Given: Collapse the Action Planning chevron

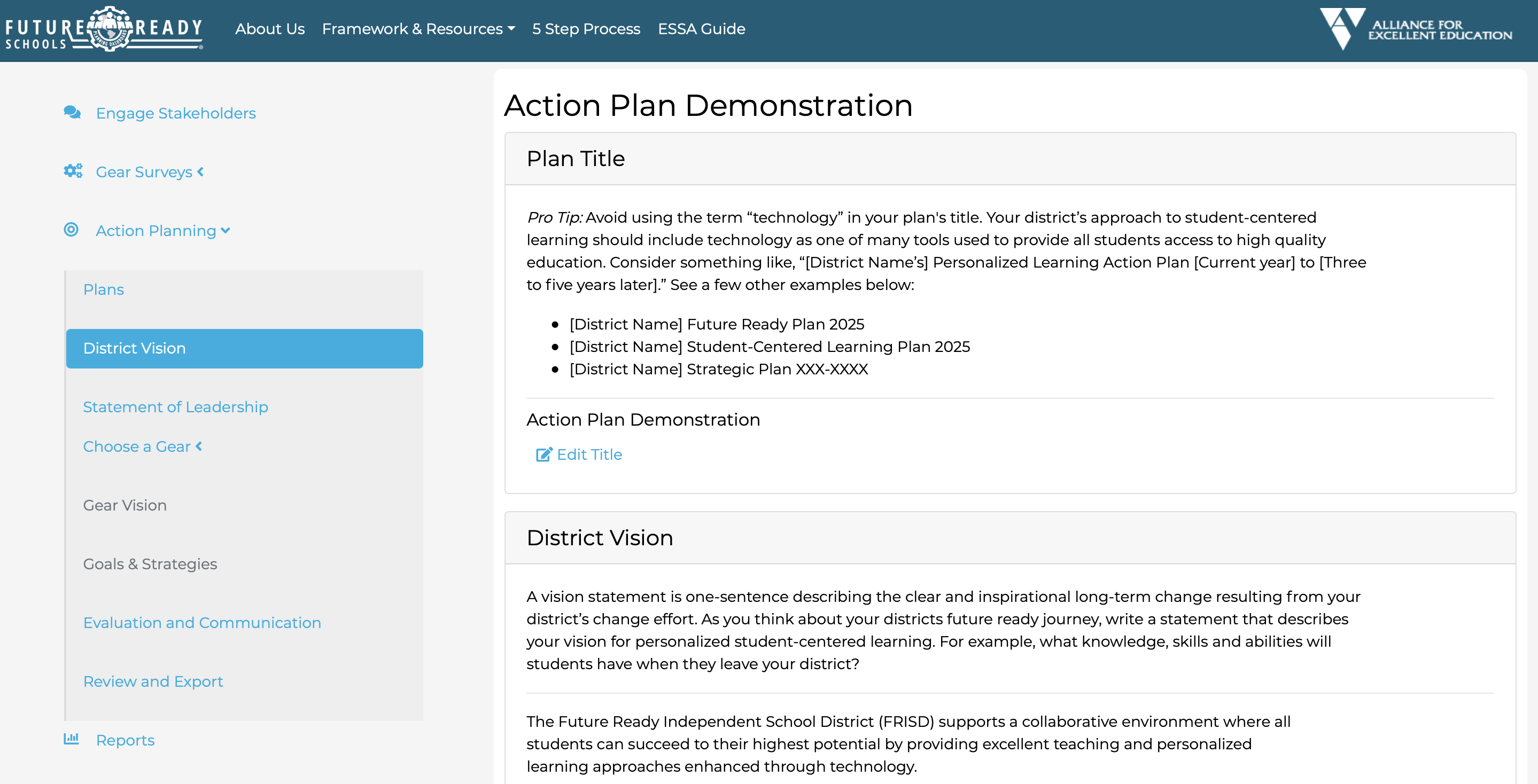Looking at the screenshot, I should pos(225,231).
